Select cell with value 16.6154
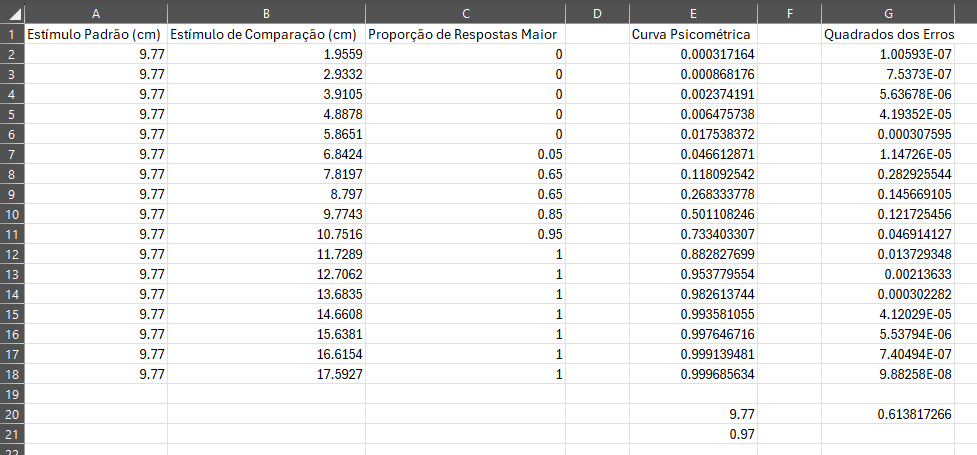This screenshot has width=977, height=455. coord(266,354)
